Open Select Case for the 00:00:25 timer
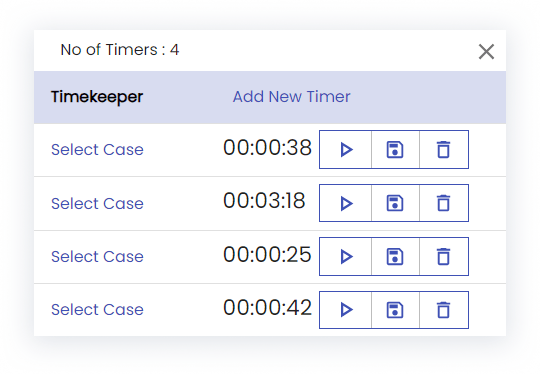This screenshot has width=540, height=374. (x=97, y=257)
